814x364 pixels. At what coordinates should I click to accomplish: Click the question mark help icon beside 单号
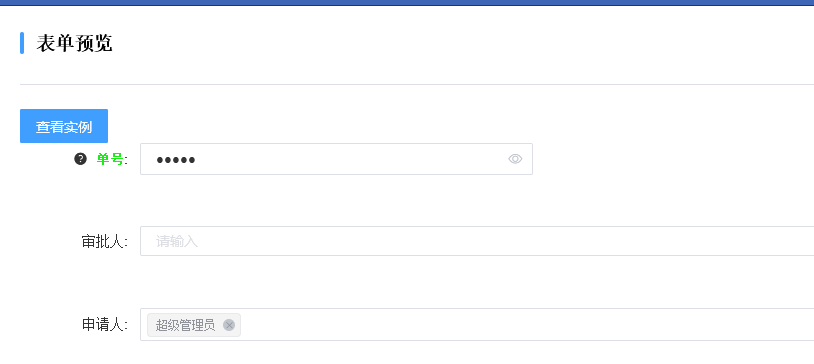click(80, 159)
